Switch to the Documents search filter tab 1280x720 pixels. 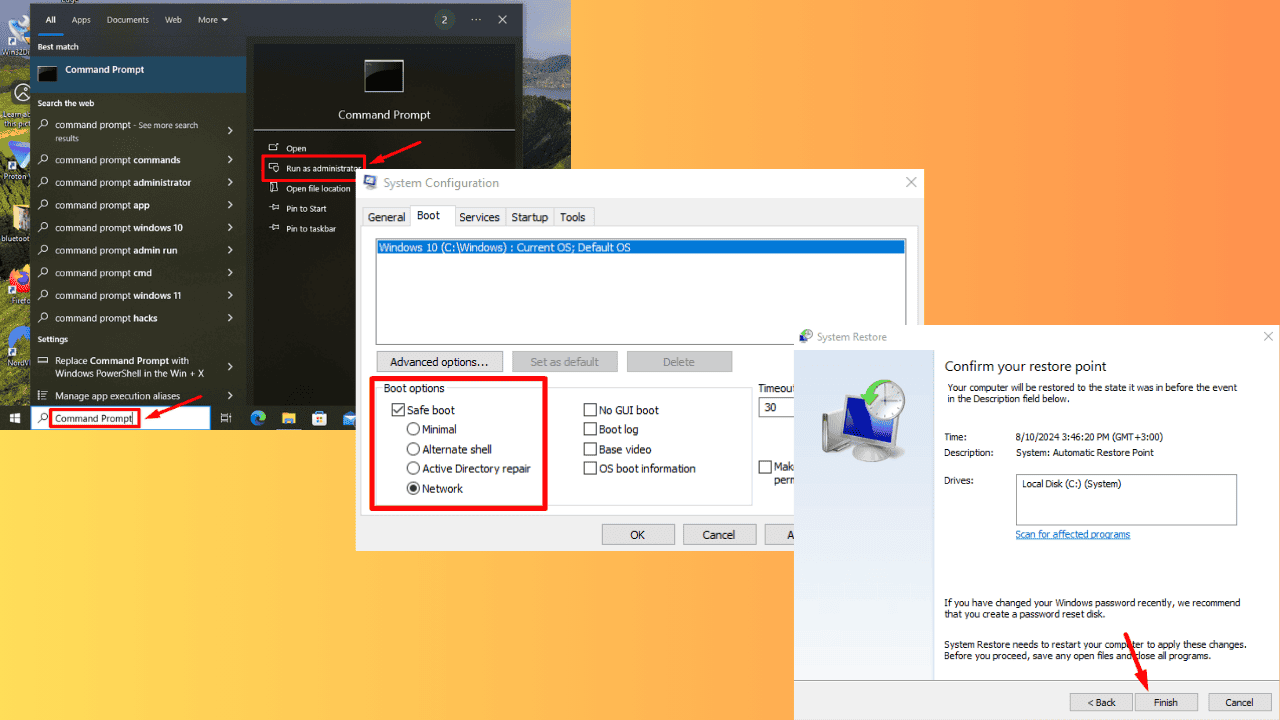tap(128, 19)
